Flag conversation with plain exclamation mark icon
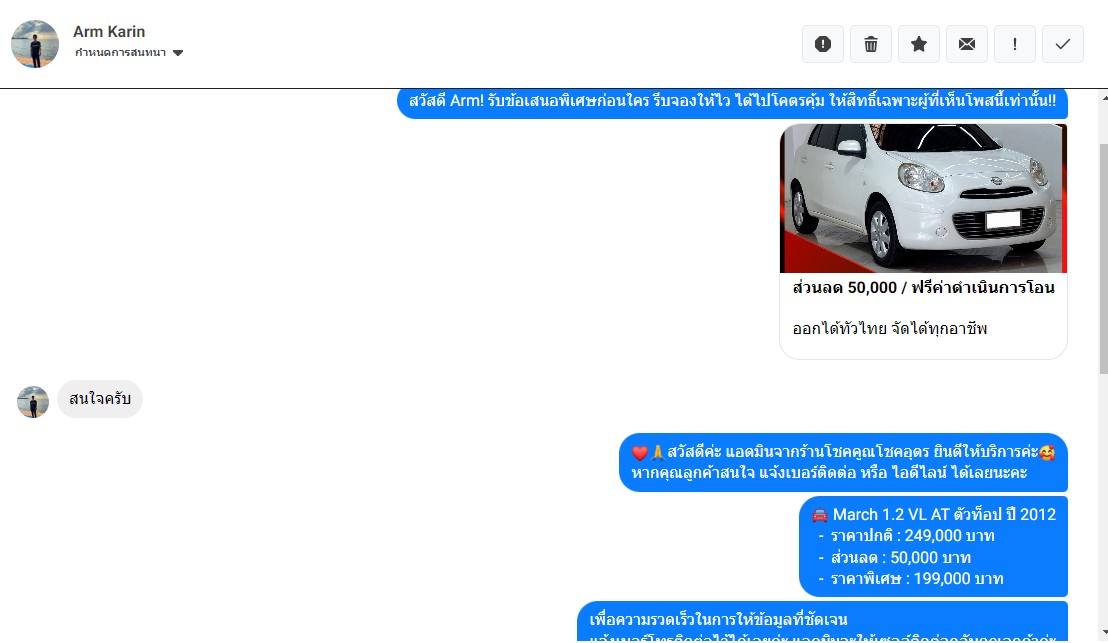Viewport: 1108px width, 643px height. coord(1015,44)
